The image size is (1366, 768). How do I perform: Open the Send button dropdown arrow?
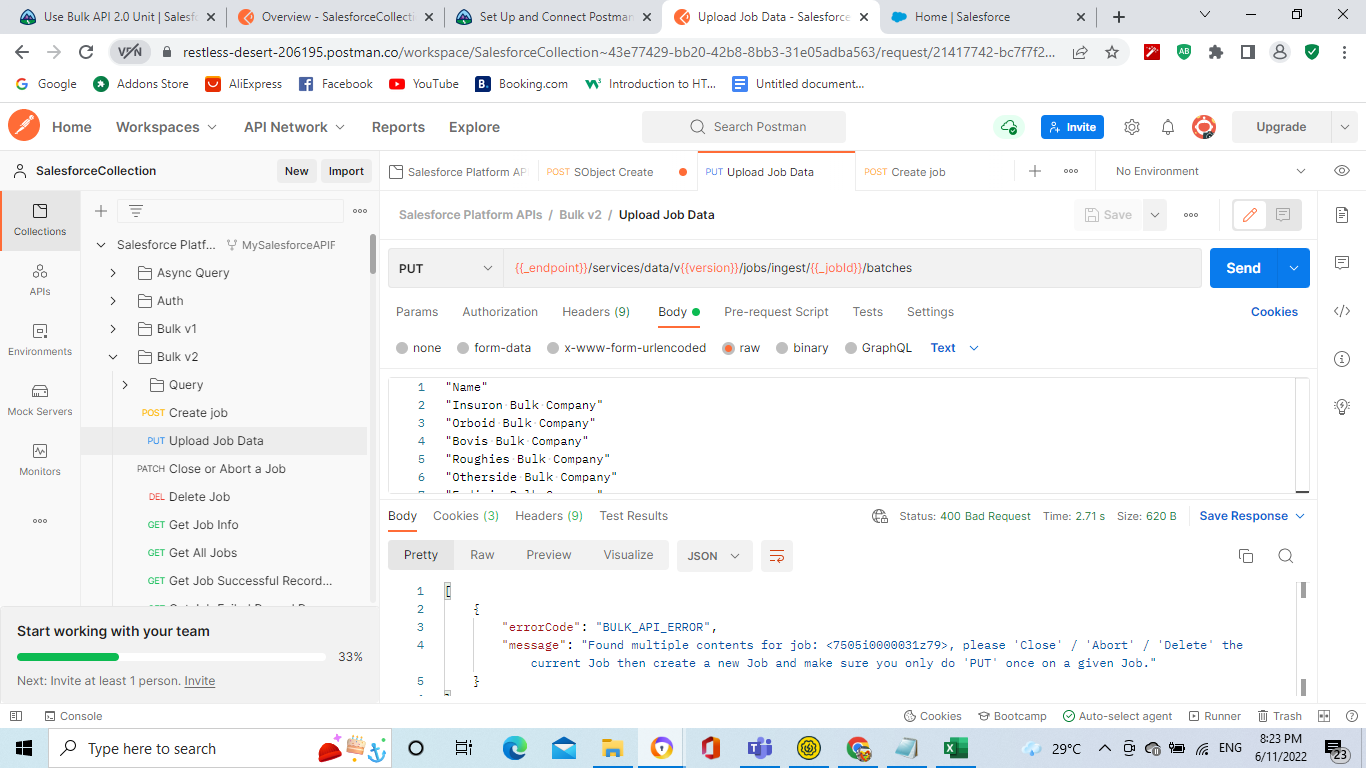point(1294,268)
